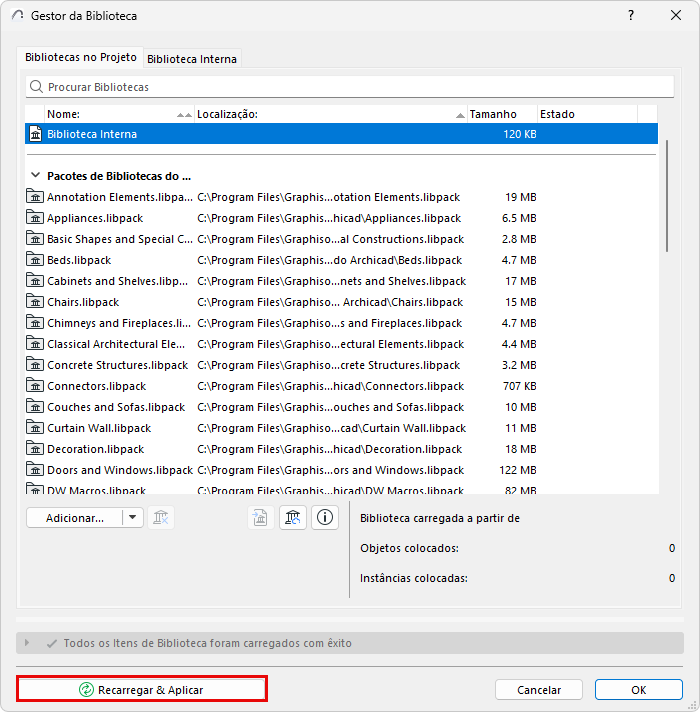Click the Curtain Wall.libpack folder icon
700x712 pixels.
click(x=35, y=428)
